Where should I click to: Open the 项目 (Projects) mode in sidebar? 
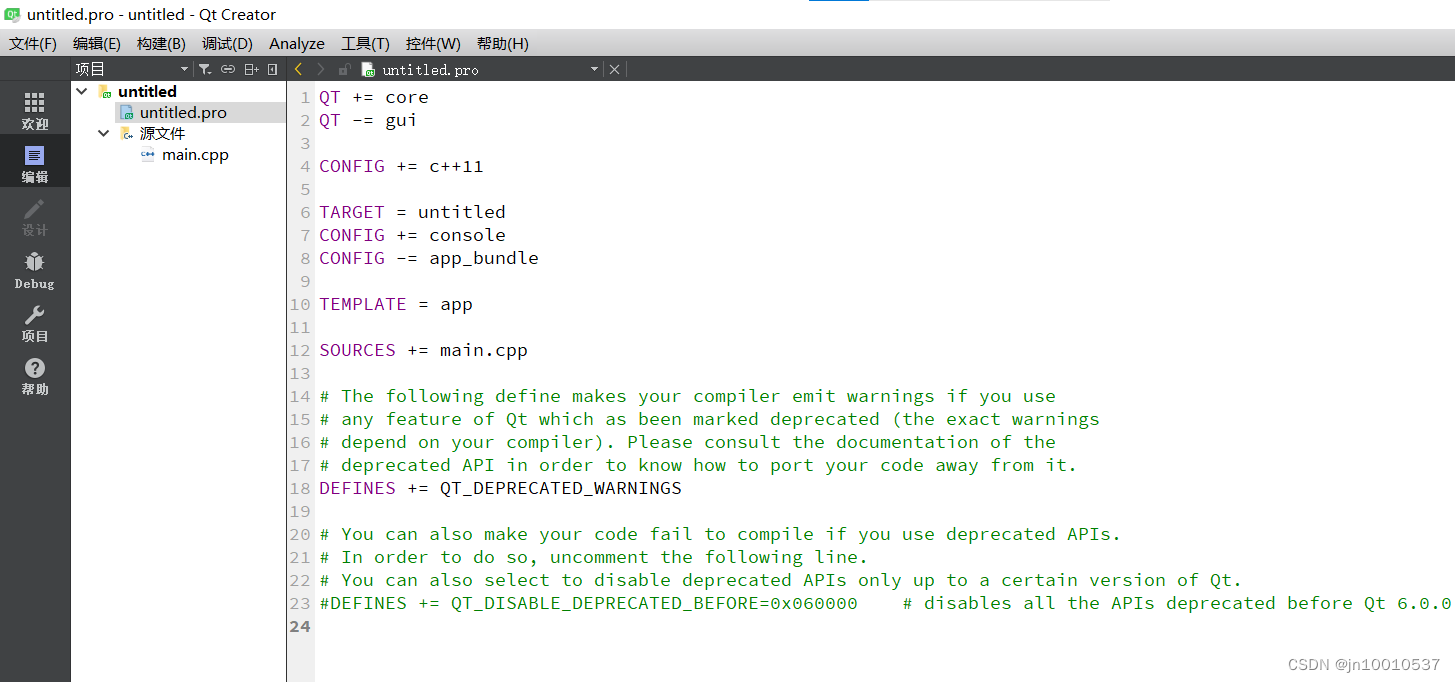pos(35,323)
